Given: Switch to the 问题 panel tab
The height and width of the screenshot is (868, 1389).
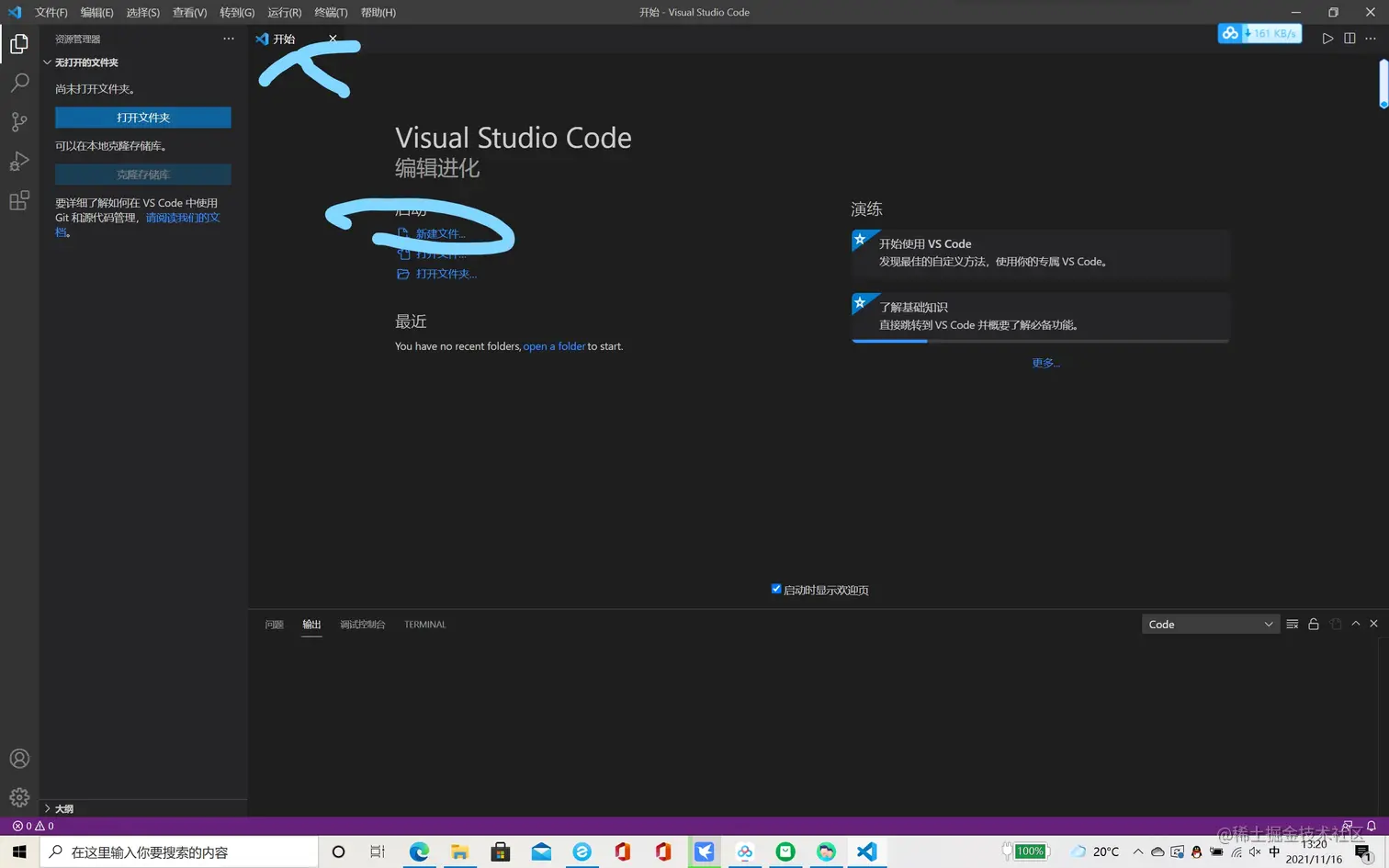Looking at the screenshot, I should pos(275,625).
